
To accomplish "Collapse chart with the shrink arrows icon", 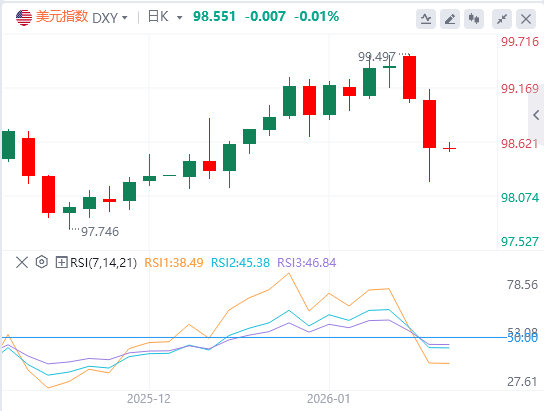I will tap(502, 18).
